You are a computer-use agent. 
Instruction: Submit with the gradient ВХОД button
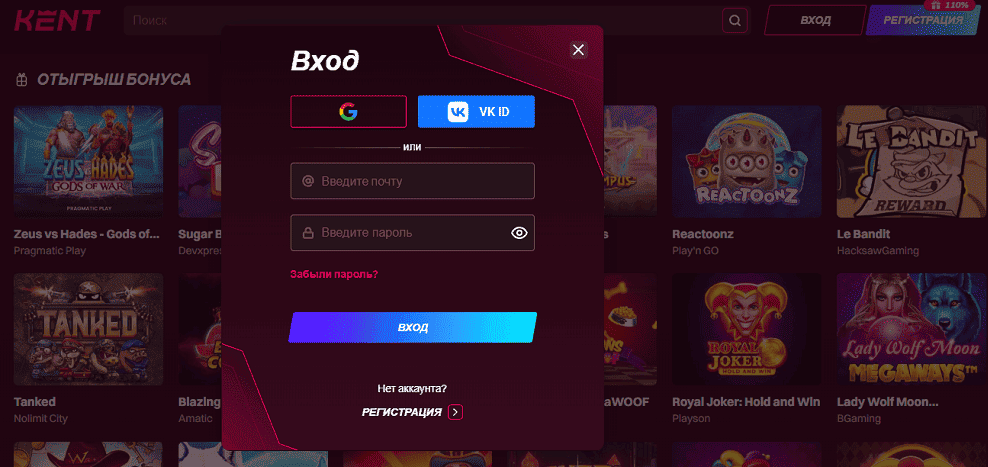tap(413, 328)
